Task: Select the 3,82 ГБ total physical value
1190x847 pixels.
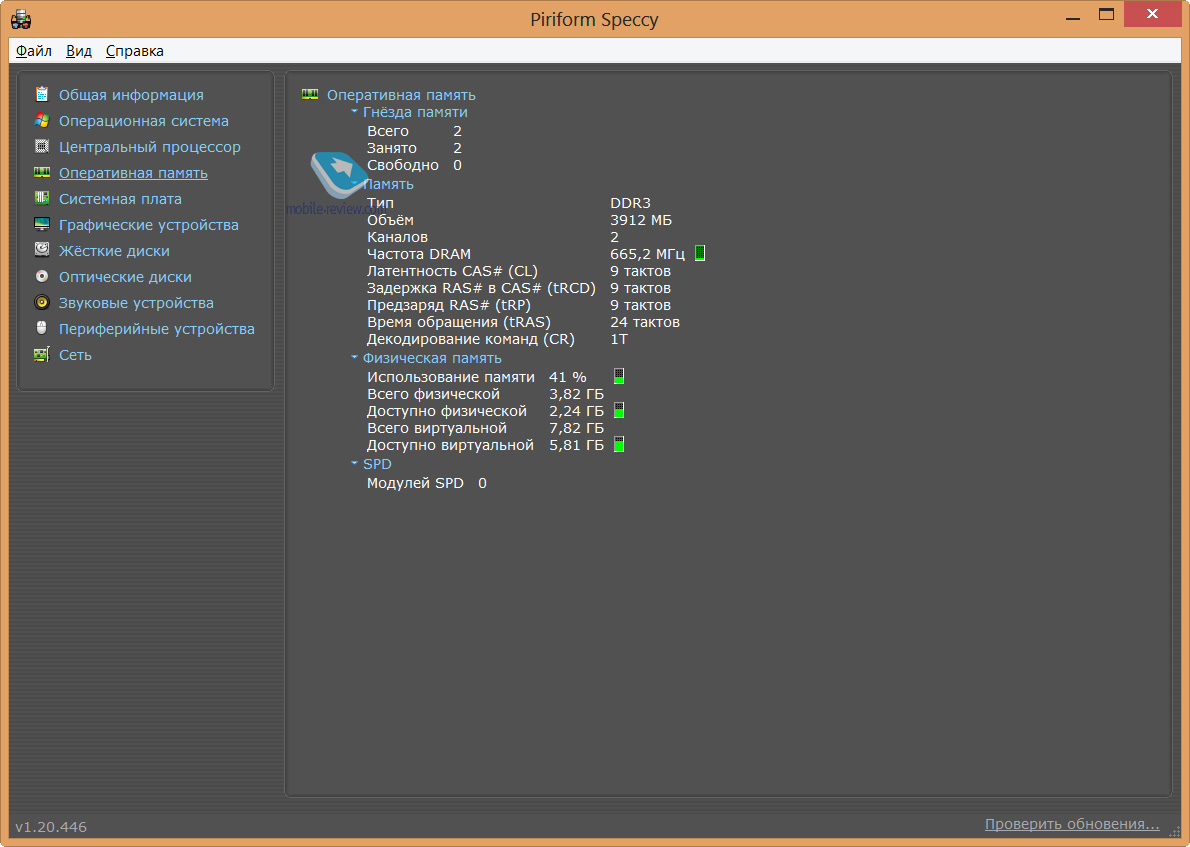Action: point(577,394)
